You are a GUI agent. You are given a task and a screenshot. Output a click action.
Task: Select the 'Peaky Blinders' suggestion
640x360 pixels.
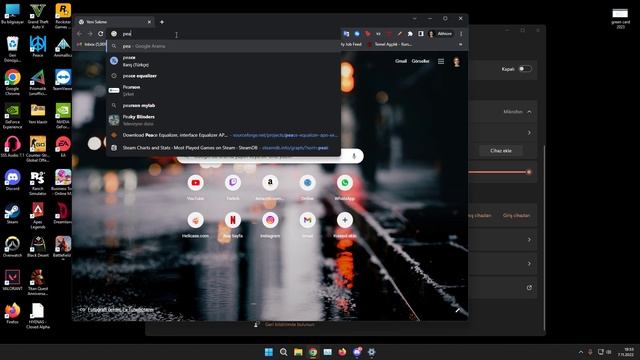click(224, 120)
